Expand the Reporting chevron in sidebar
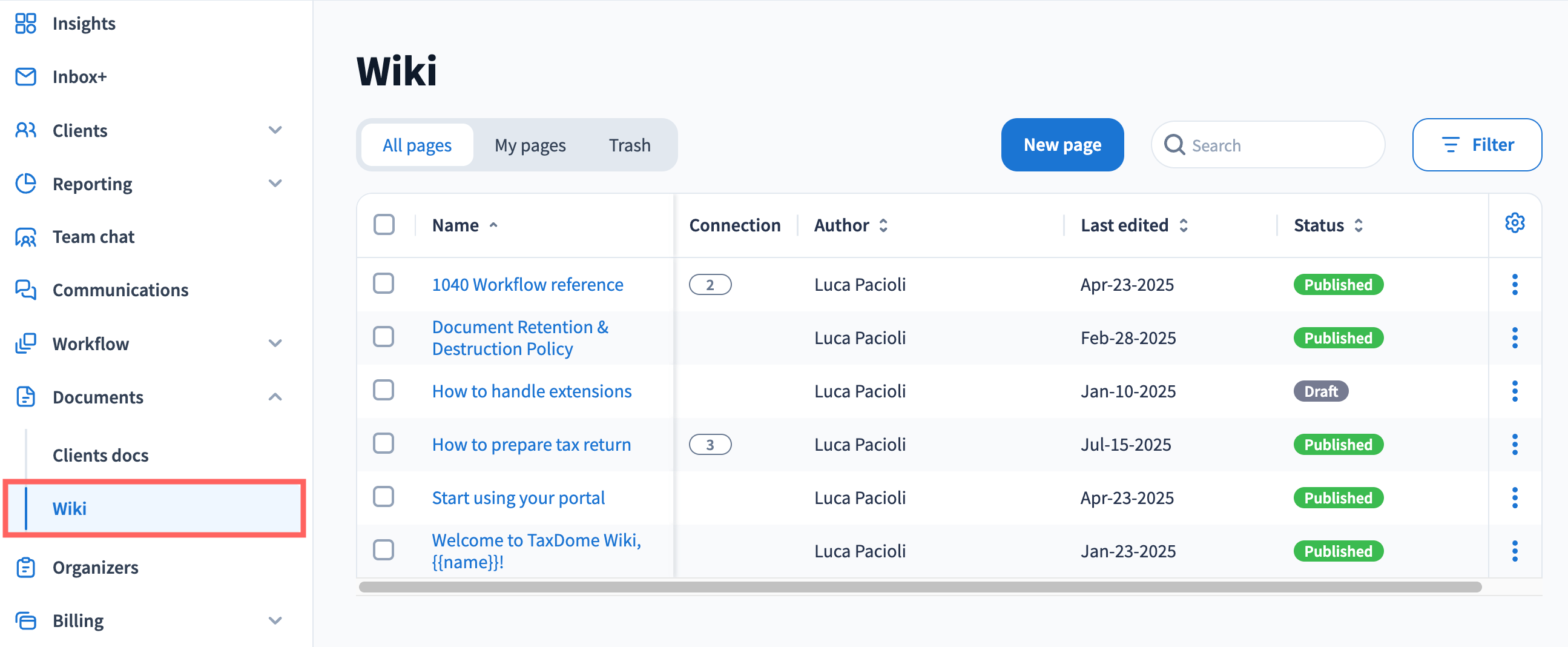The width and height of the screenshot is (1568, 647). (x=275, y=184)
